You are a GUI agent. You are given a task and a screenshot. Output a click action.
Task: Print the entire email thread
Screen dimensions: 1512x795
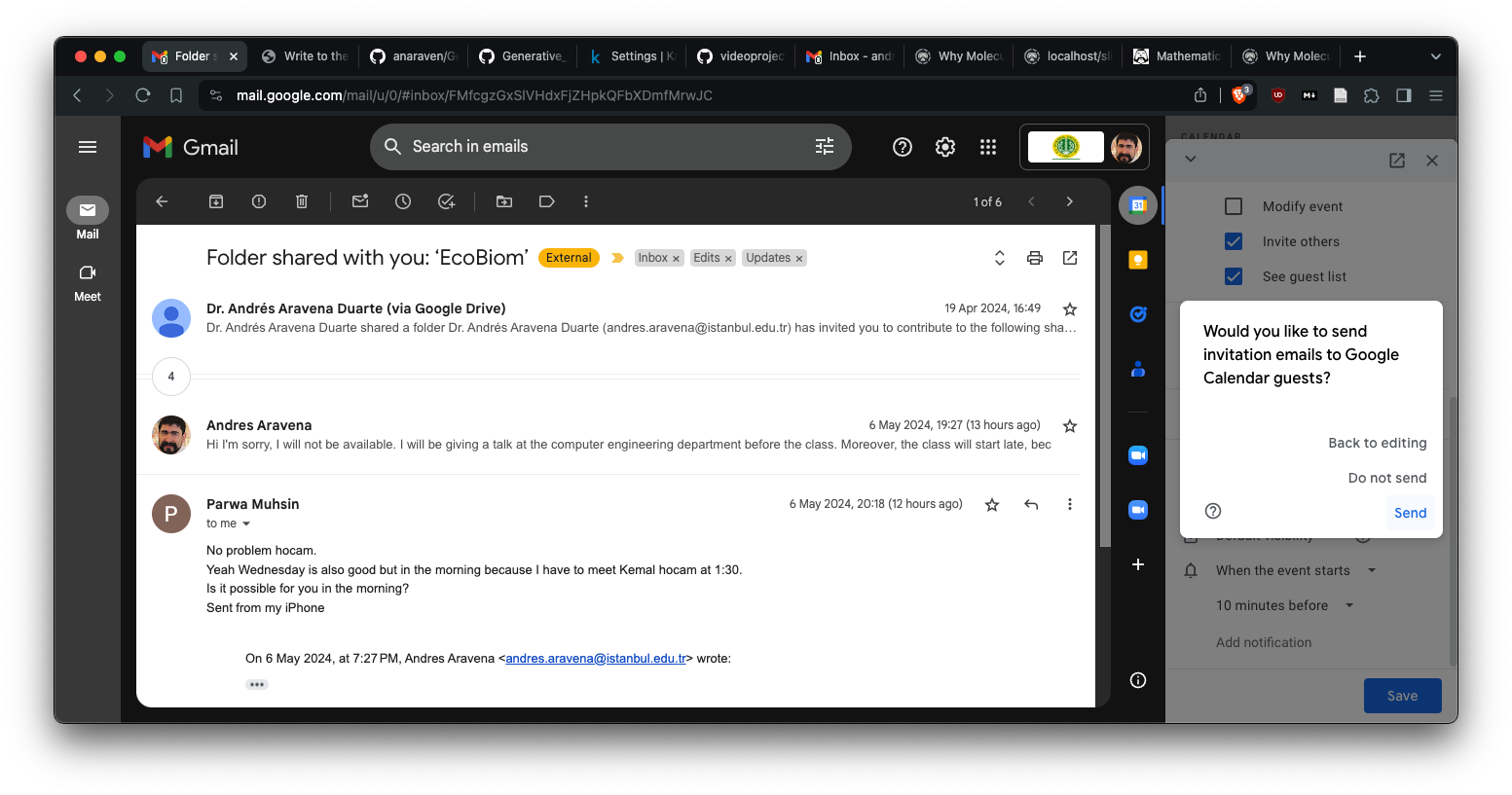point(1035,258)
